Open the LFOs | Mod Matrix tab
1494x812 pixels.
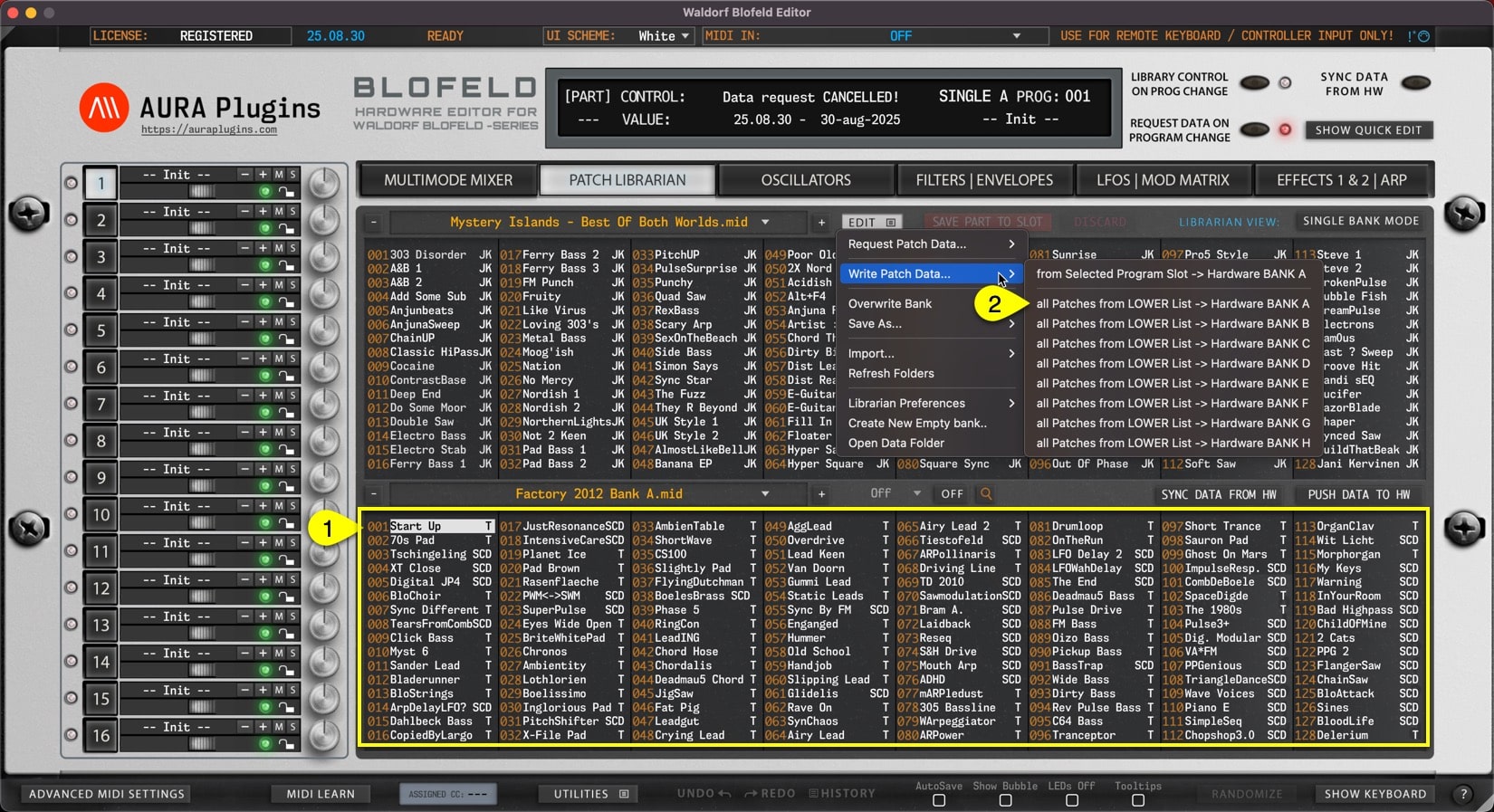[x=1163, y=180]
